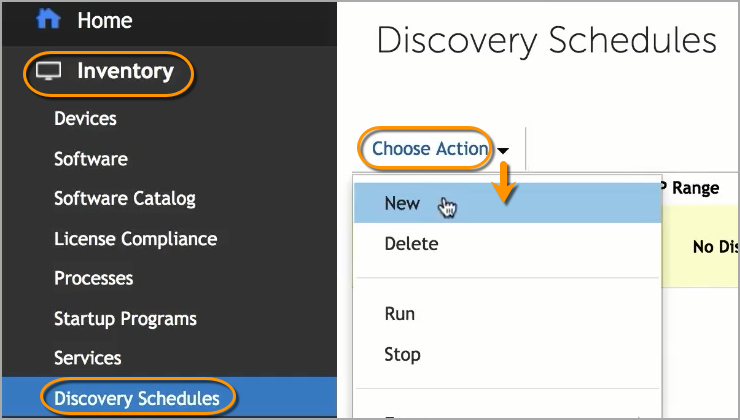Image resolution: width=740 pixels, height=420 pixels.
Task: Select Stop in the action menu
Action: pos(402,354)
